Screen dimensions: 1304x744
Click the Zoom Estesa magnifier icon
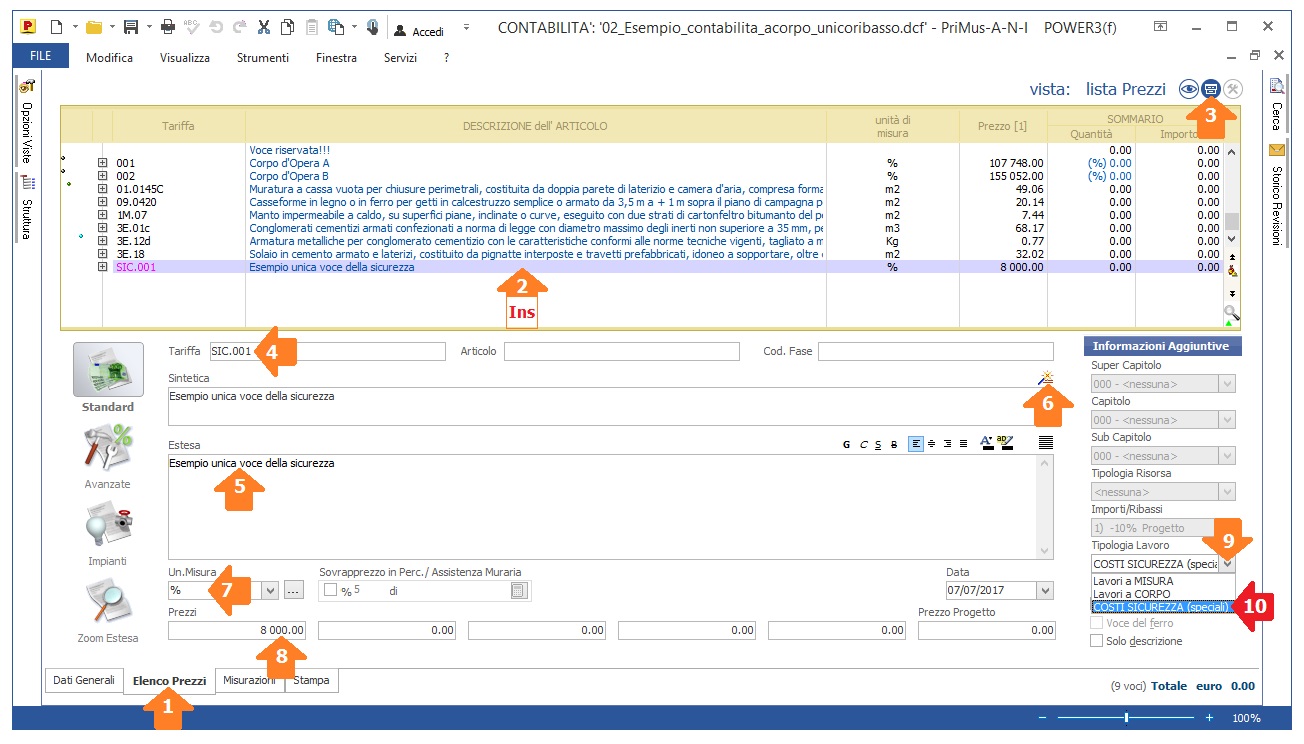pos(108,602)
